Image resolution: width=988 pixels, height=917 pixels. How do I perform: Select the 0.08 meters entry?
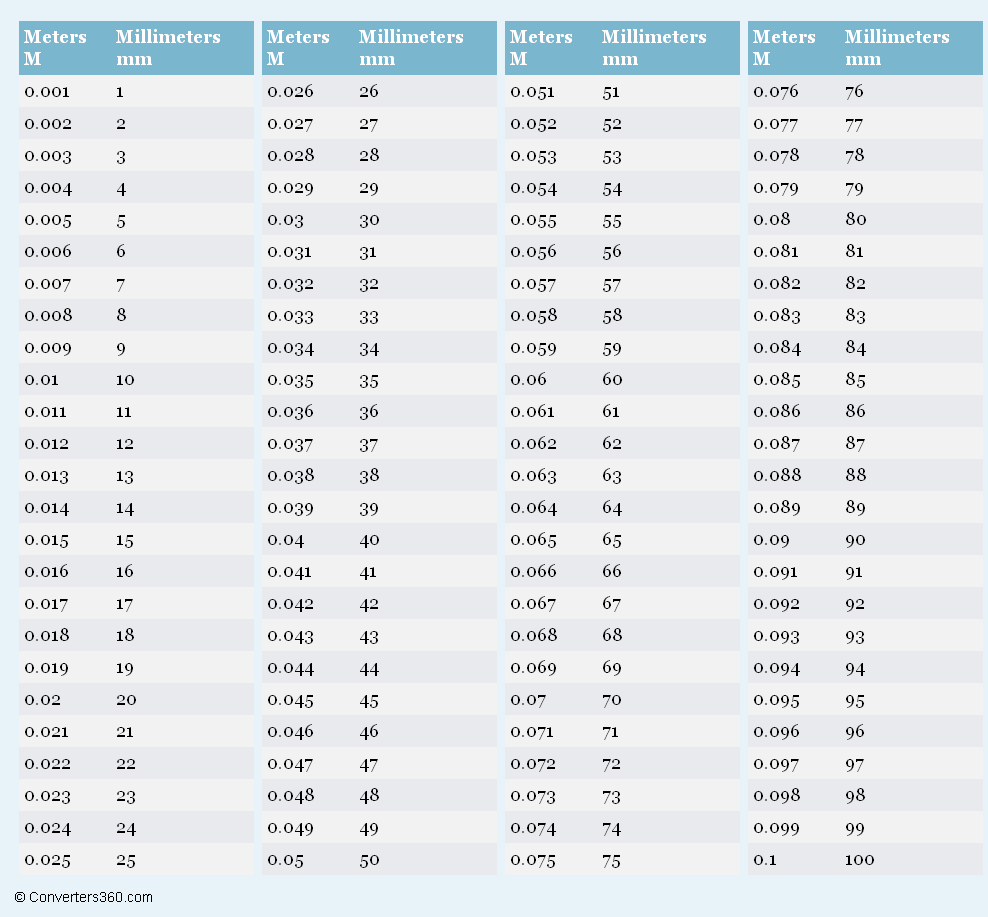772,220
